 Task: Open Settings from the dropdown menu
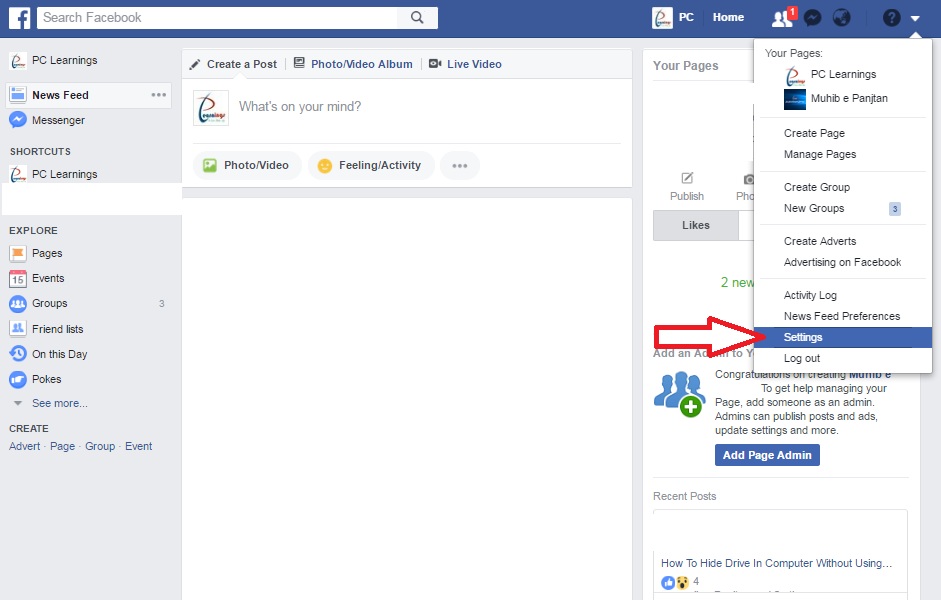coord(843,337)
